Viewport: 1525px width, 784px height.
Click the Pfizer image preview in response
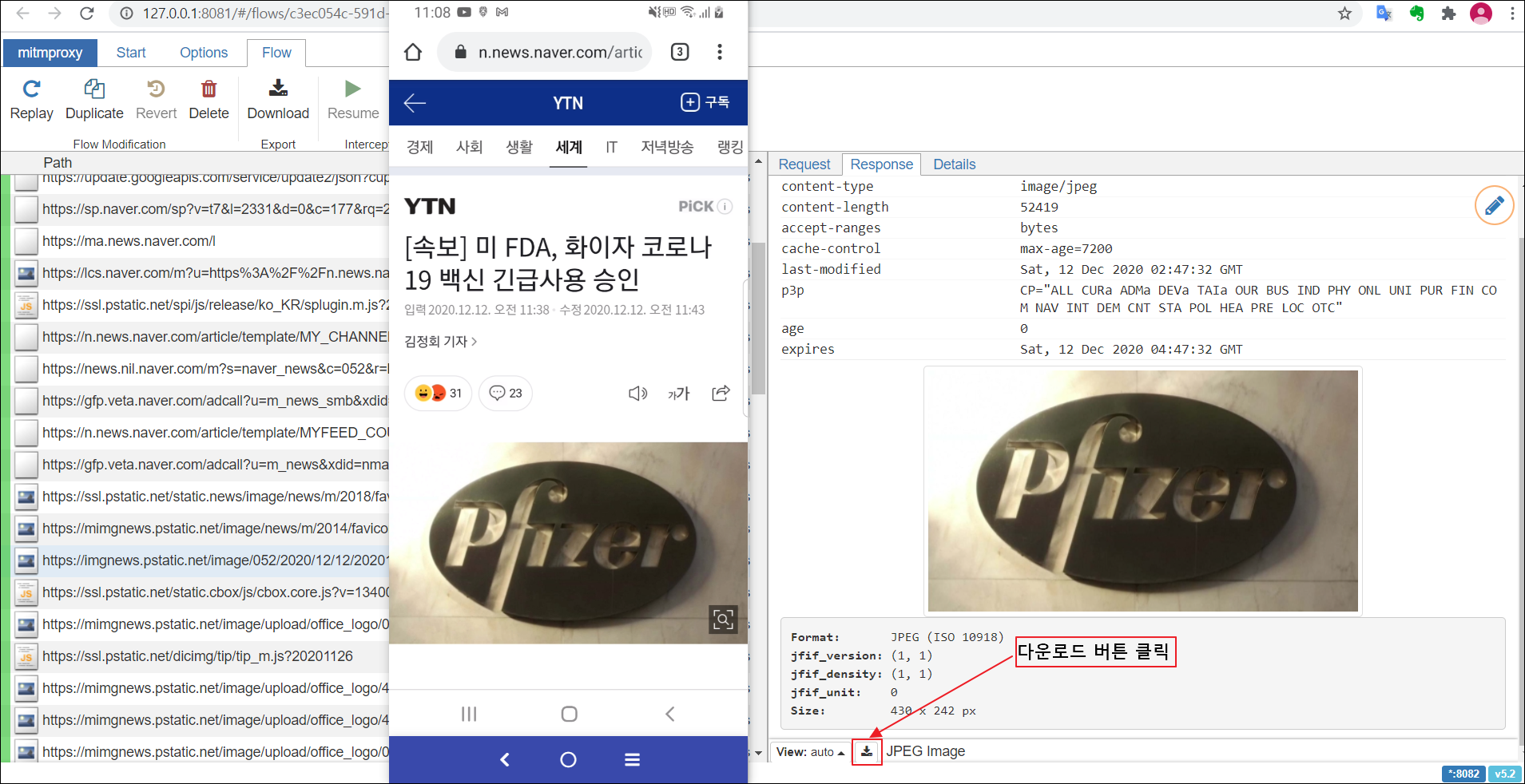pos(1143,491)
